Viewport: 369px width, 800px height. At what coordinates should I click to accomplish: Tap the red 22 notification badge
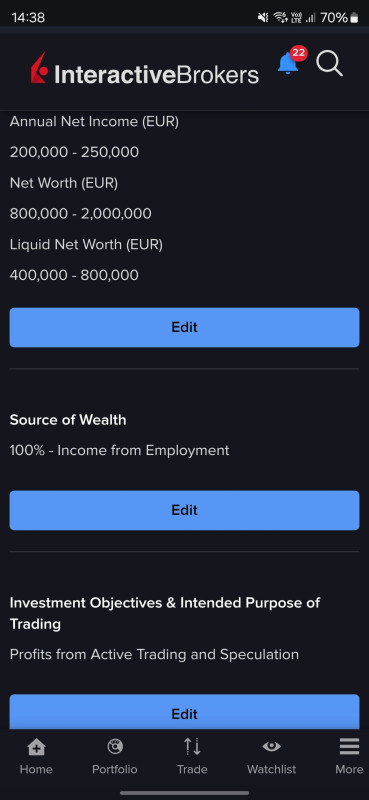[299, 53]
